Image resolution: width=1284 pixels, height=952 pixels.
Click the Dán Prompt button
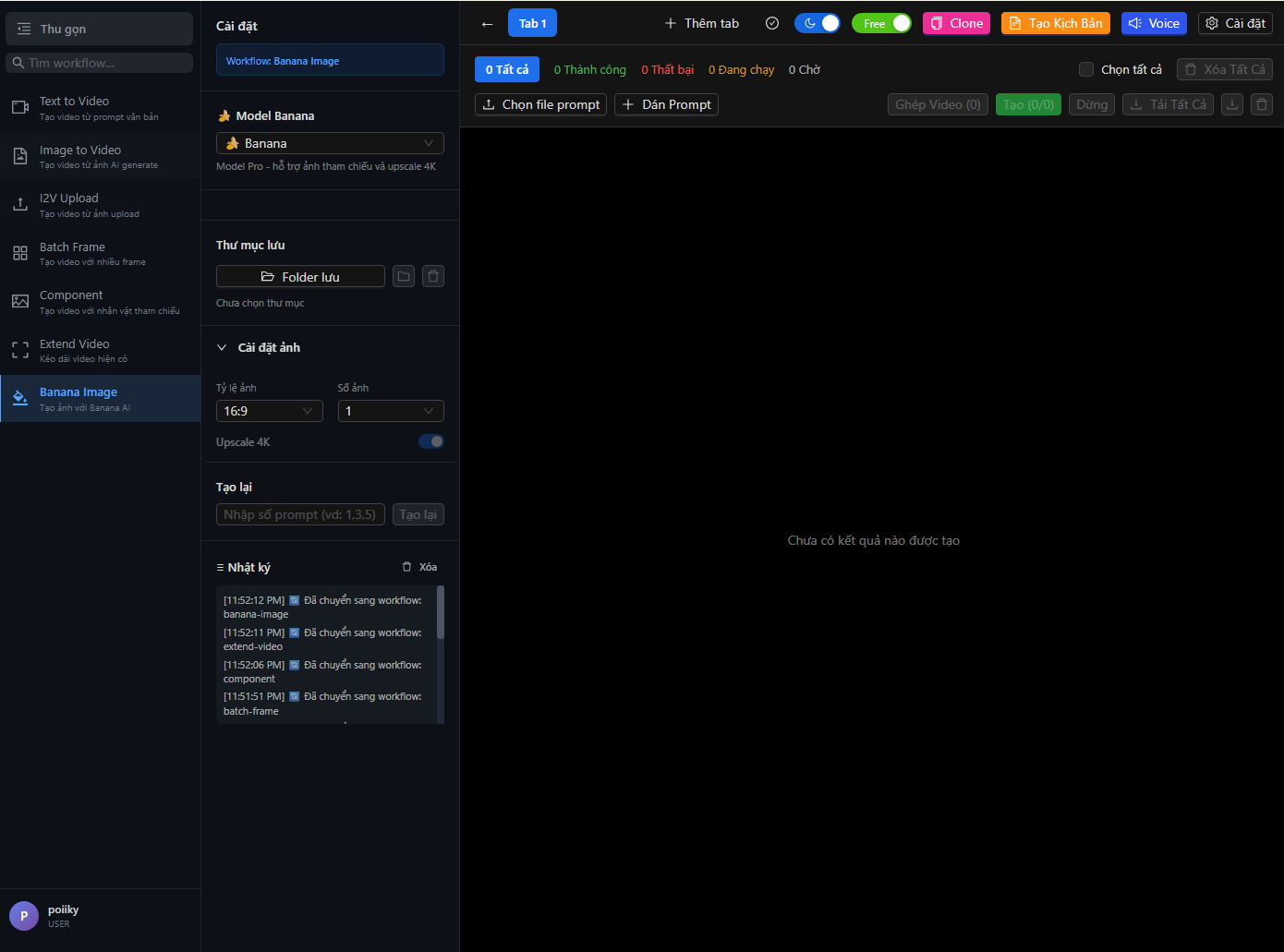coord(666,104)
